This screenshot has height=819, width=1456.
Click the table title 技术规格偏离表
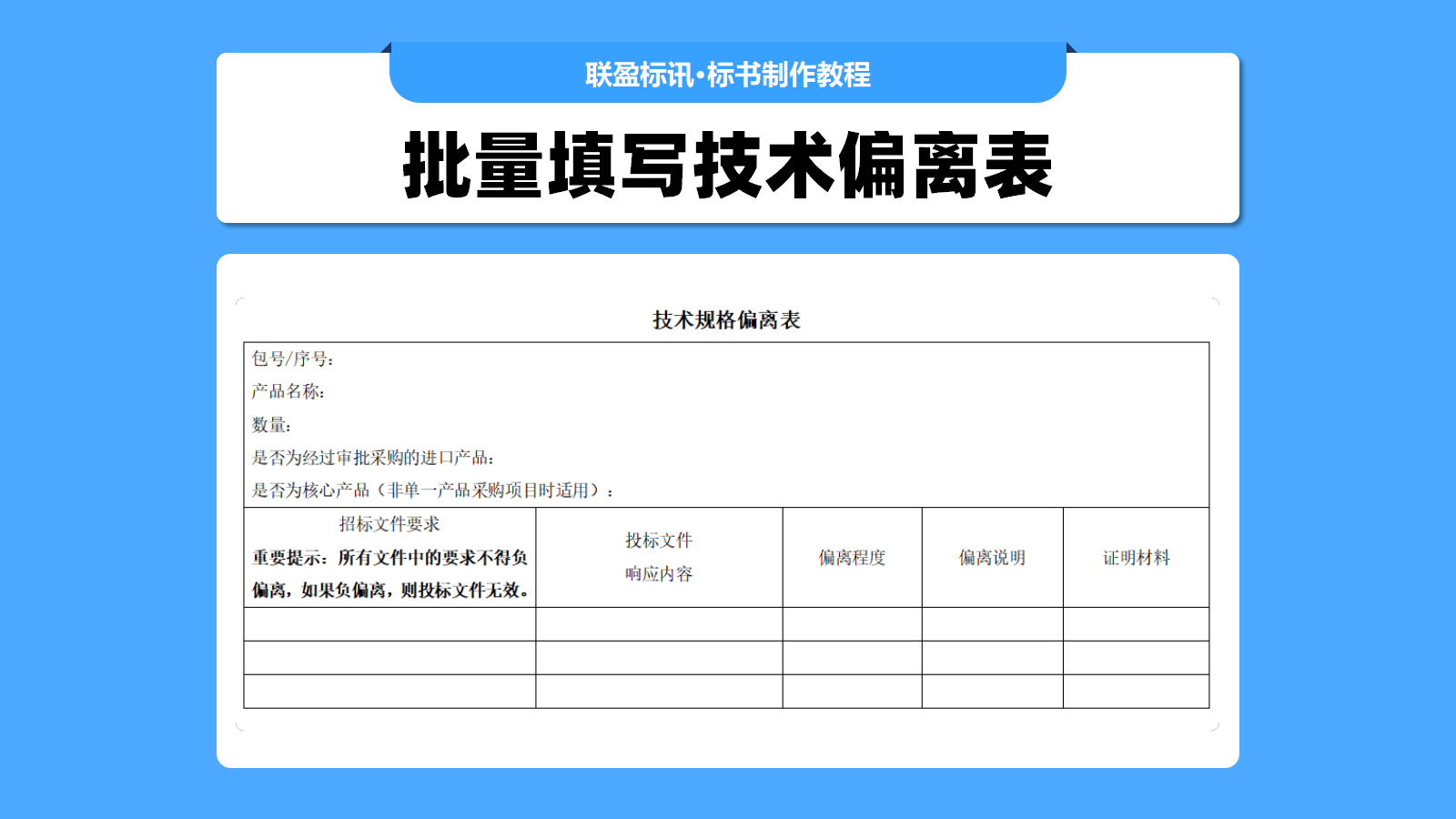[726, 320]
